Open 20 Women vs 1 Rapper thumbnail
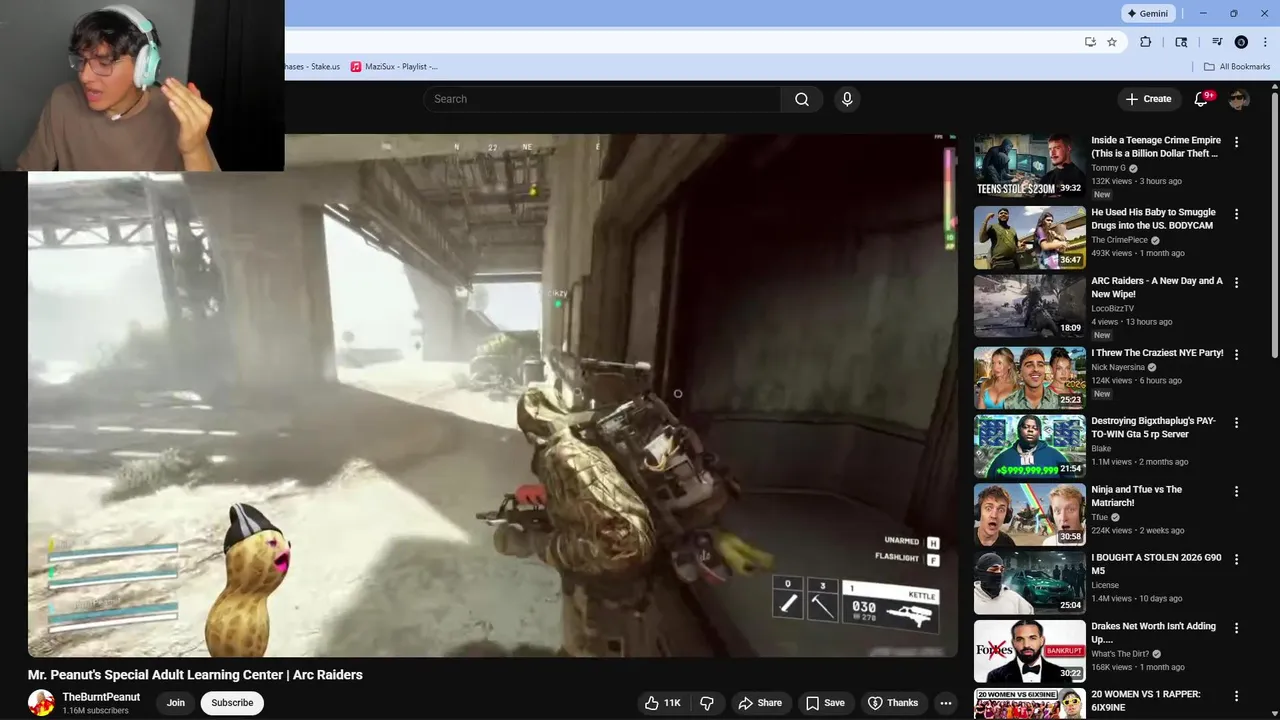This screenshot has width=1280, height=720. tap(1029, 704)
